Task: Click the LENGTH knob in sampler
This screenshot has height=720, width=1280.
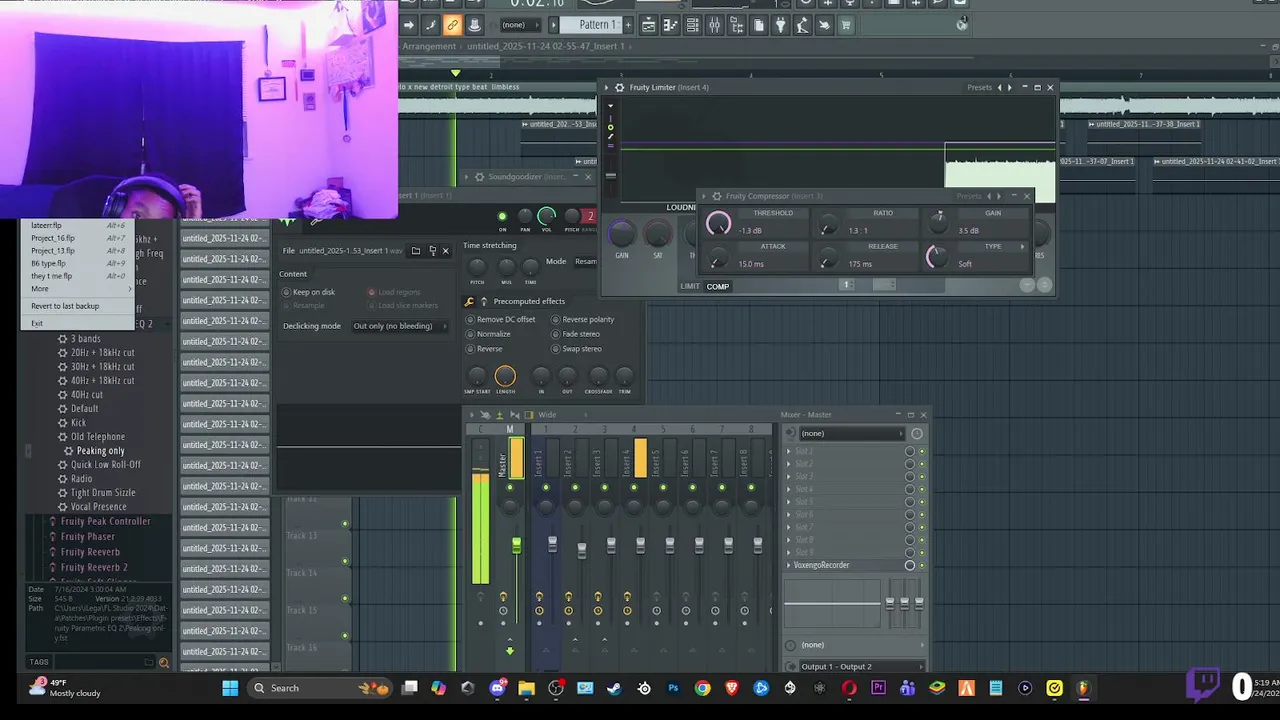Action: click(x=505, y=376)
